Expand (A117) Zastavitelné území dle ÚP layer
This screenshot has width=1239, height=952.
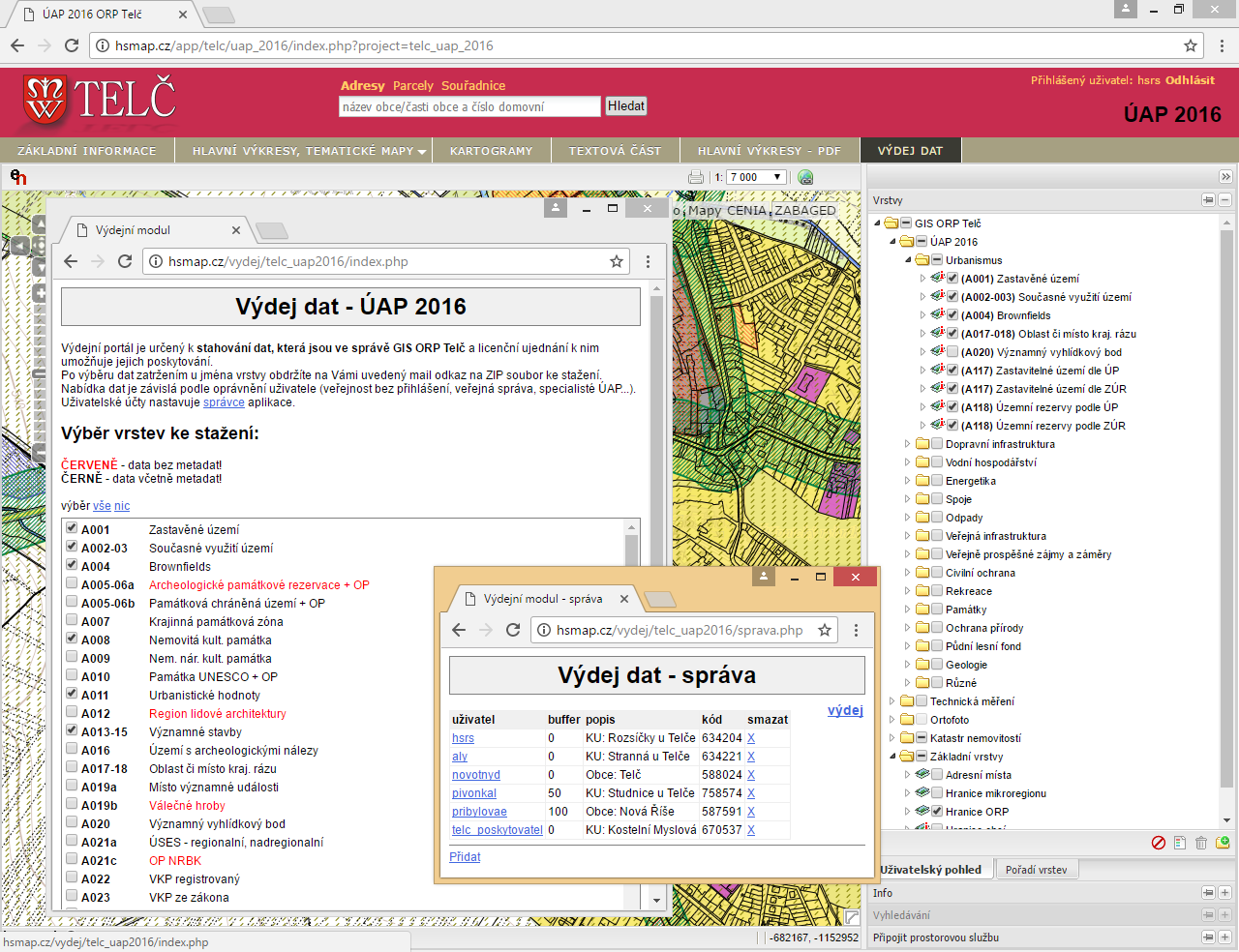pos(922,371)
